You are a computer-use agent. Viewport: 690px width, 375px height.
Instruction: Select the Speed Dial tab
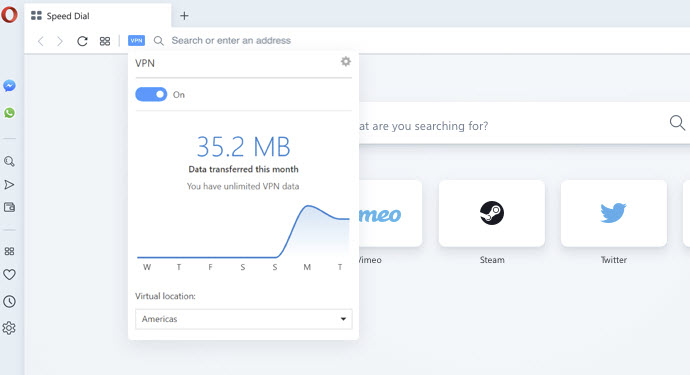(x=98, y=16)
